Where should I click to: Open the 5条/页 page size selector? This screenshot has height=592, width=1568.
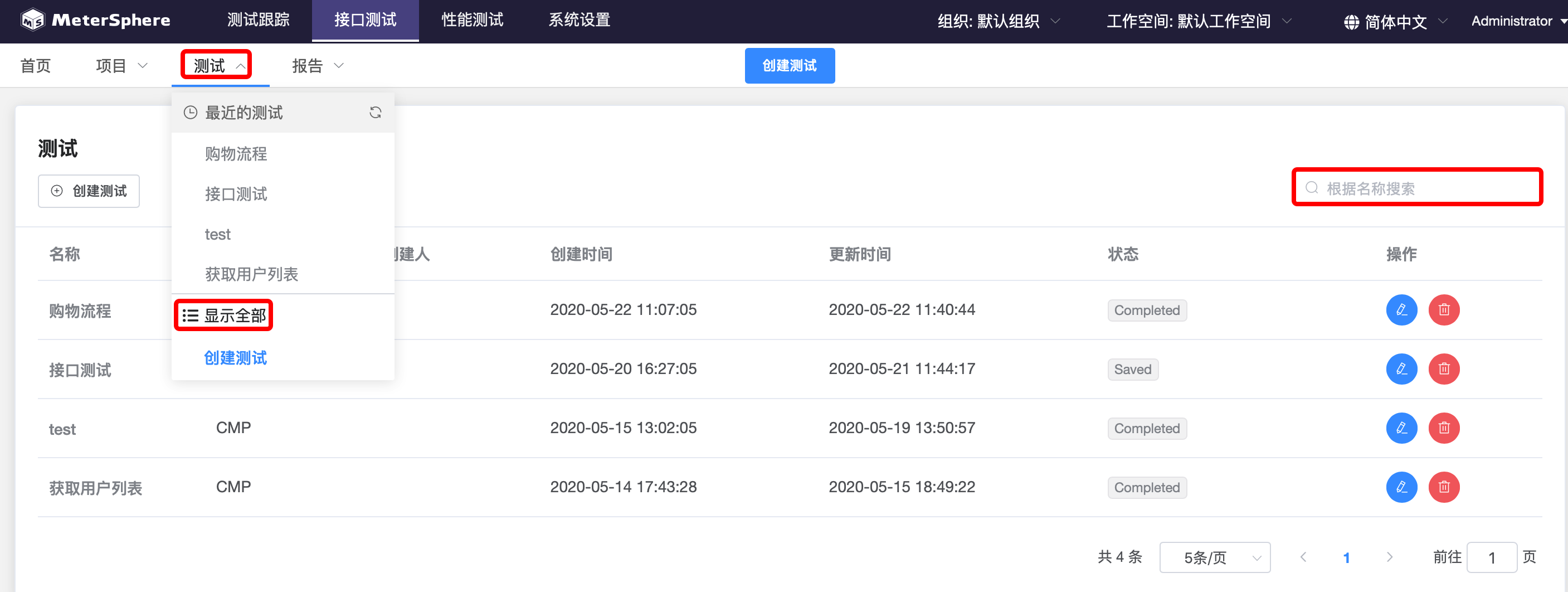coord(1214,557)
